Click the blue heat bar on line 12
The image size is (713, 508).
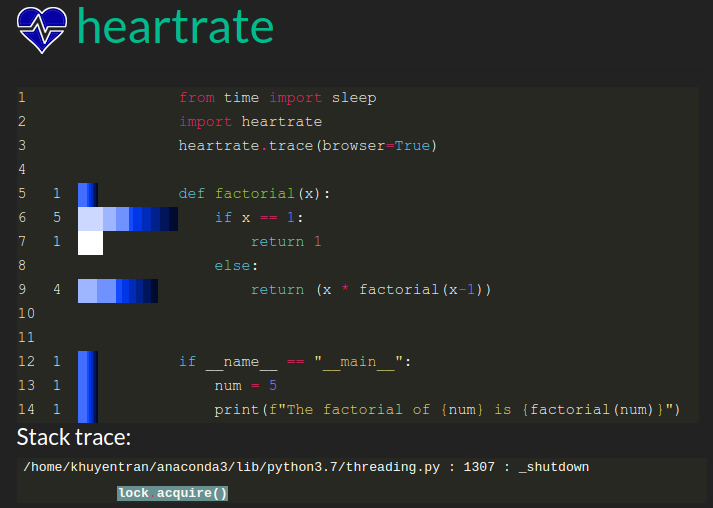pyautogui.click(x=87, y=362)
